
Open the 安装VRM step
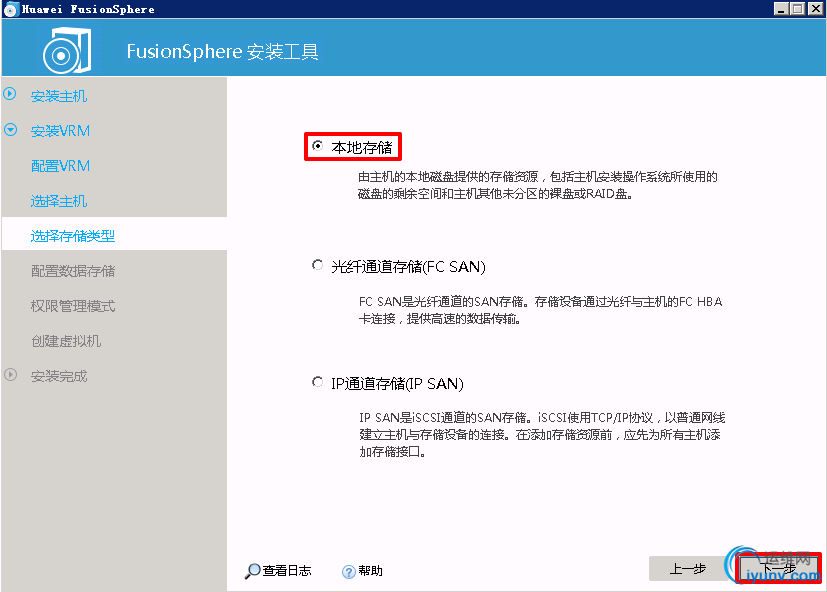(60, 131)
